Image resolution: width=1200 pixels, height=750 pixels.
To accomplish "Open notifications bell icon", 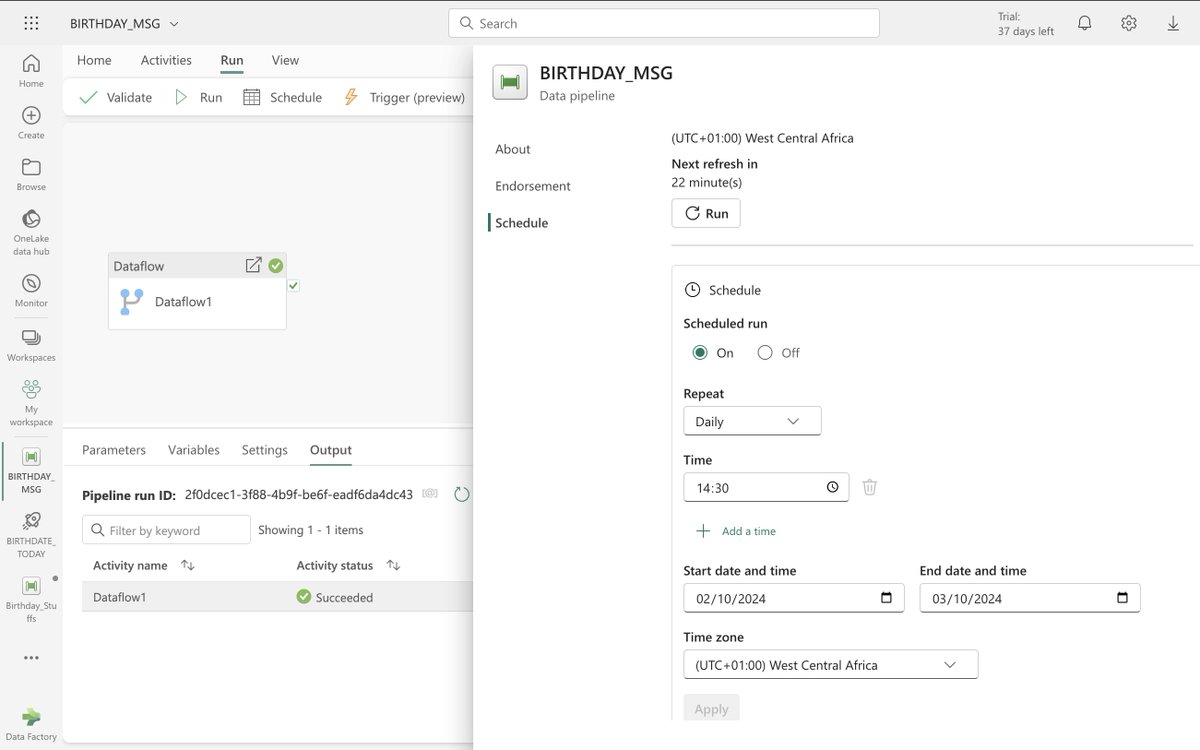I will point(1084,23).
